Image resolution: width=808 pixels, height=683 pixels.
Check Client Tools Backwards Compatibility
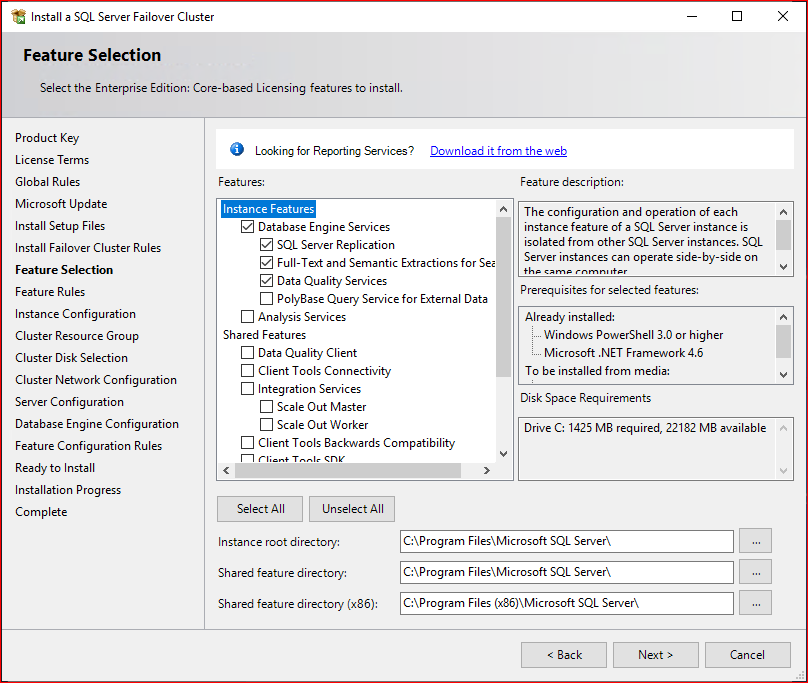247,443
